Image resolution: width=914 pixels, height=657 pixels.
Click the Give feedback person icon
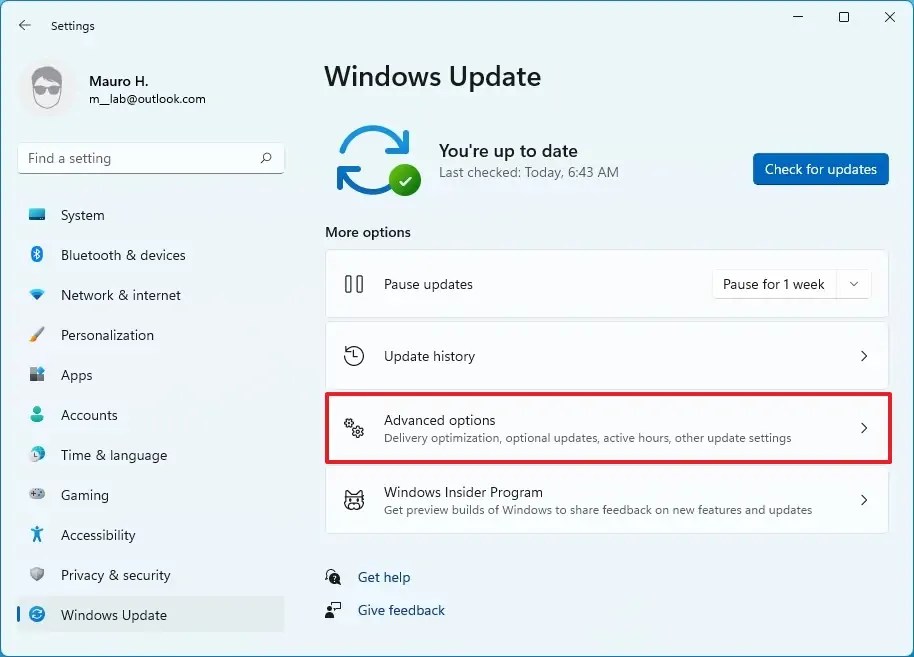pos(333,610)
